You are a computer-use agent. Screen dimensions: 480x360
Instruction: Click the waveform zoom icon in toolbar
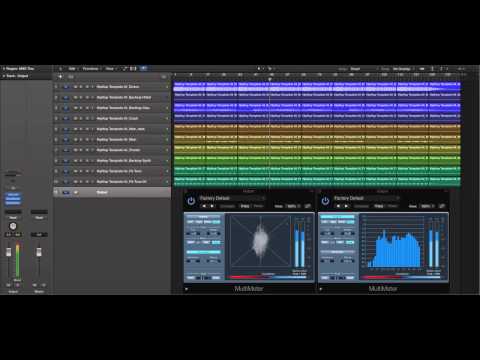[422, 69]
